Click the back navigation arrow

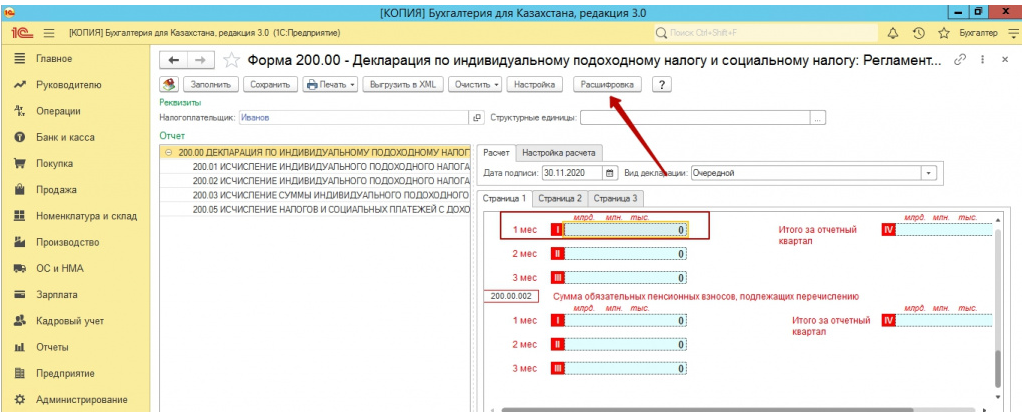pos(174,60)
